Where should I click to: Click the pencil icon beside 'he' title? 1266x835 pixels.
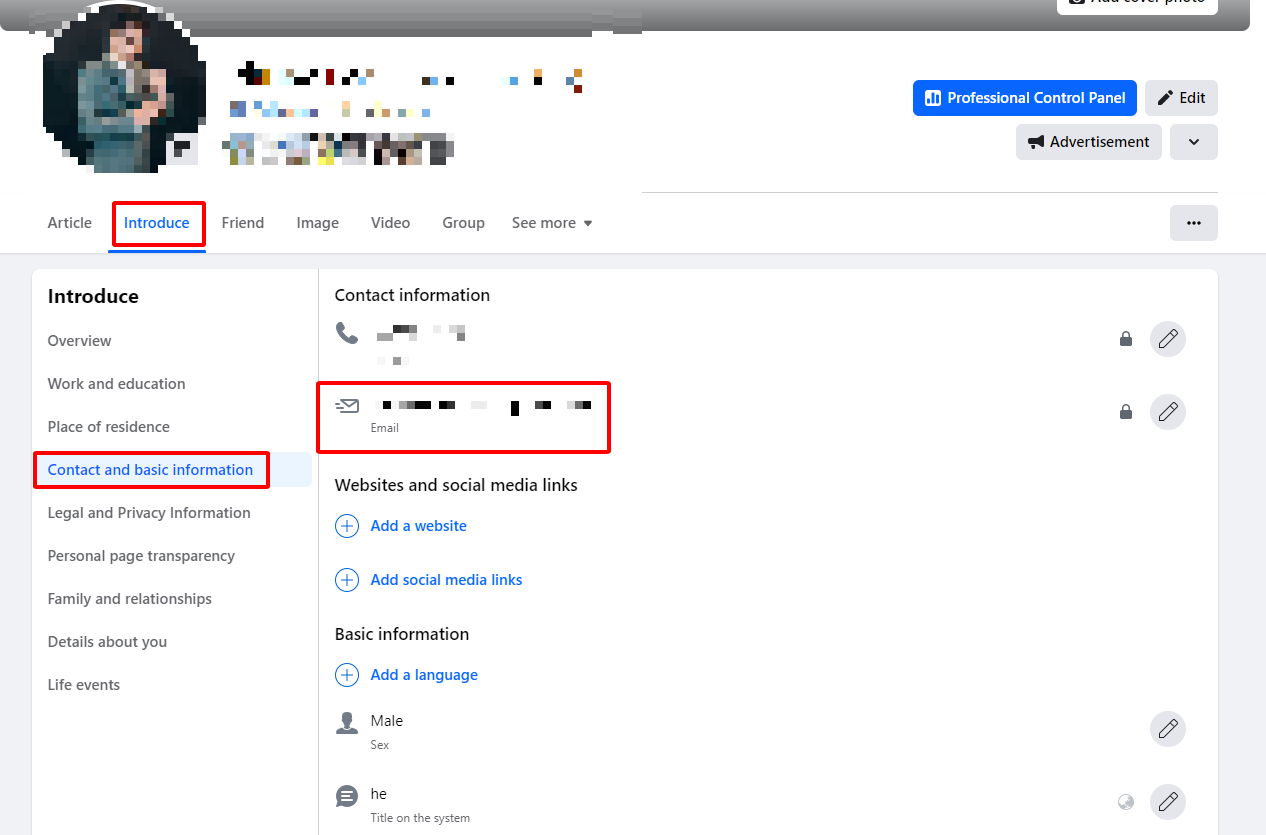1167,801
